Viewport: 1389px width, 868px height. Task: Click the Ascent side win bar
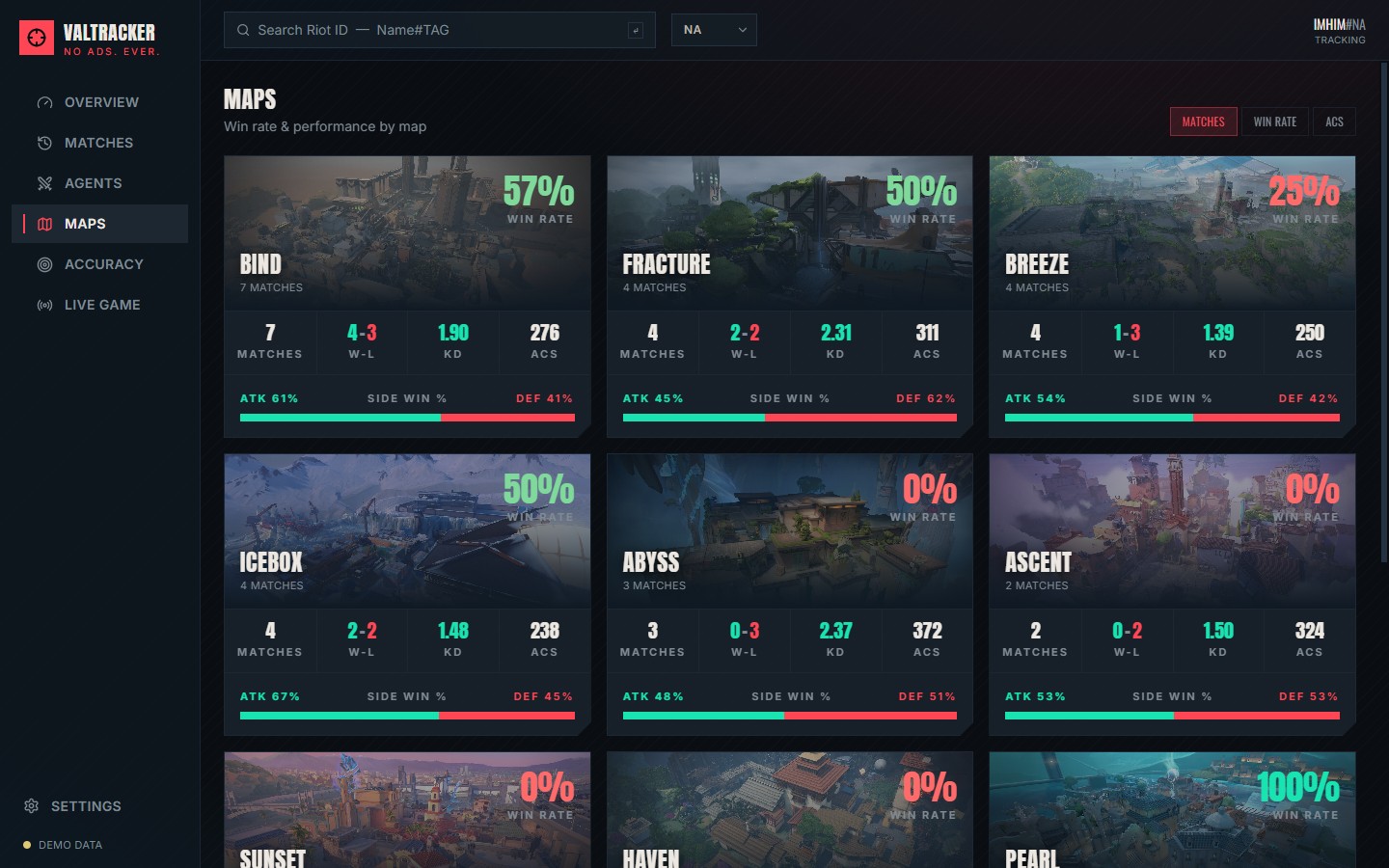pyautogui.click(x=1172, y=716)
